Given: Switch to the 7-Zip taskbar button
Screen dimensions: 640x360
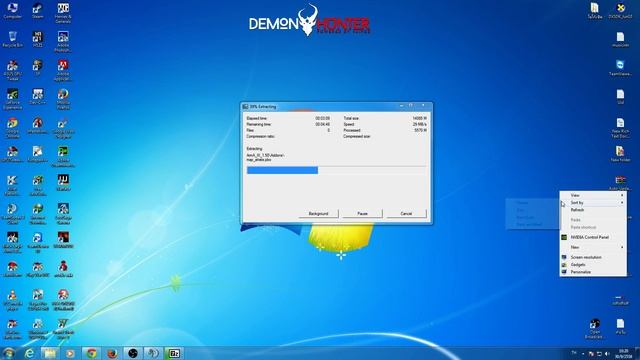Looking at the screenshot, I should (x=174, y=353).
